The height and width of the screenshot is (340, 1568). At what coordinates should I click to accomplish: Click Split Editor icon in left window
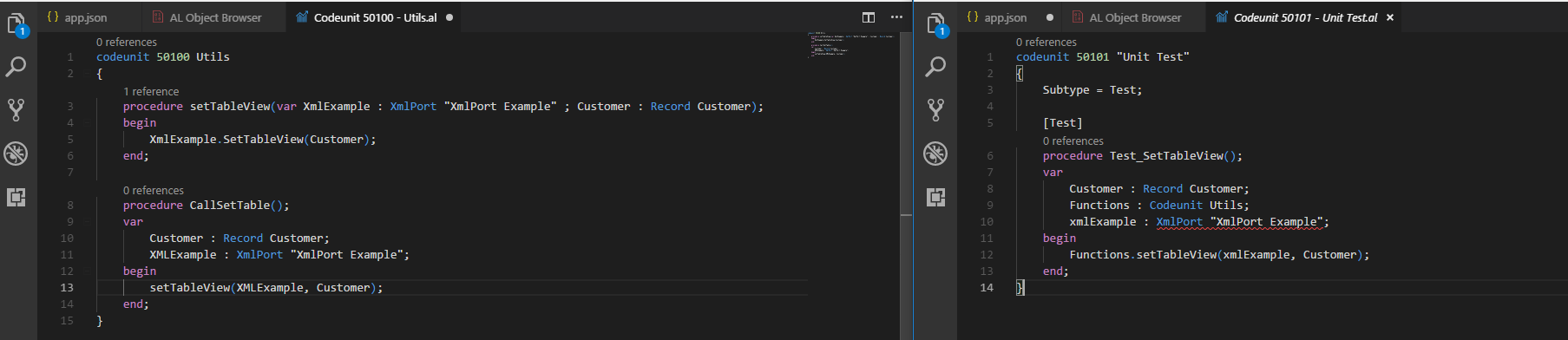pyautogui.click(x=869, y=17)
